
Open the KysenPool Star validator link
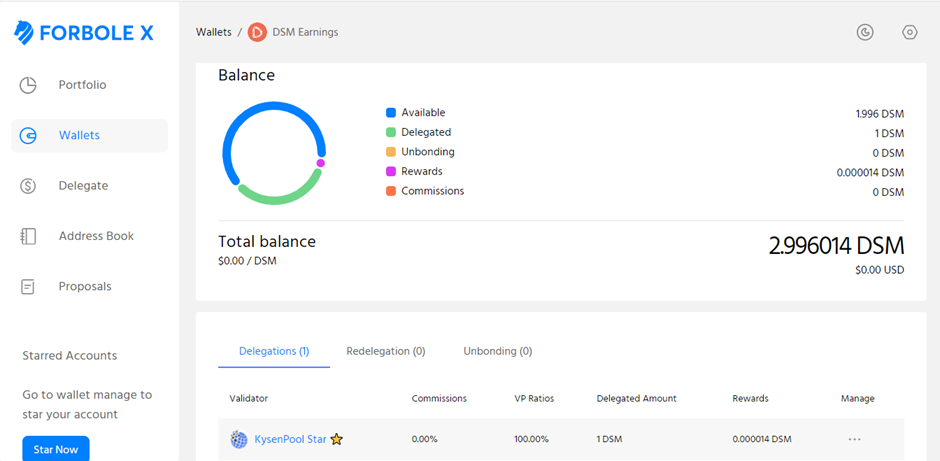coord(290,439)
